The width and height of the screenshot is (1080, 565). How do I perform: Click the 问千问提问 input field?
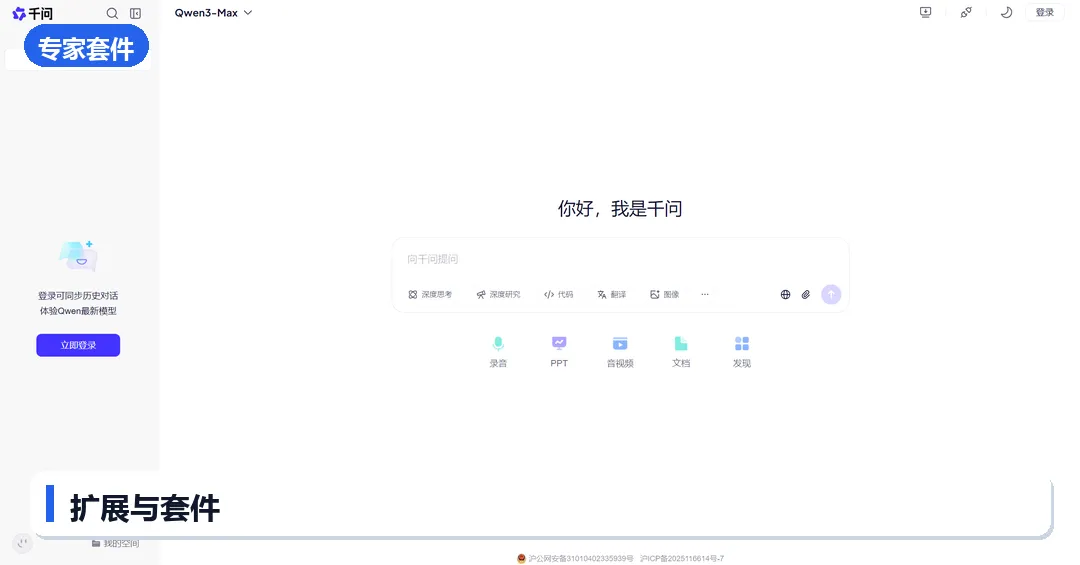[620, 259]
